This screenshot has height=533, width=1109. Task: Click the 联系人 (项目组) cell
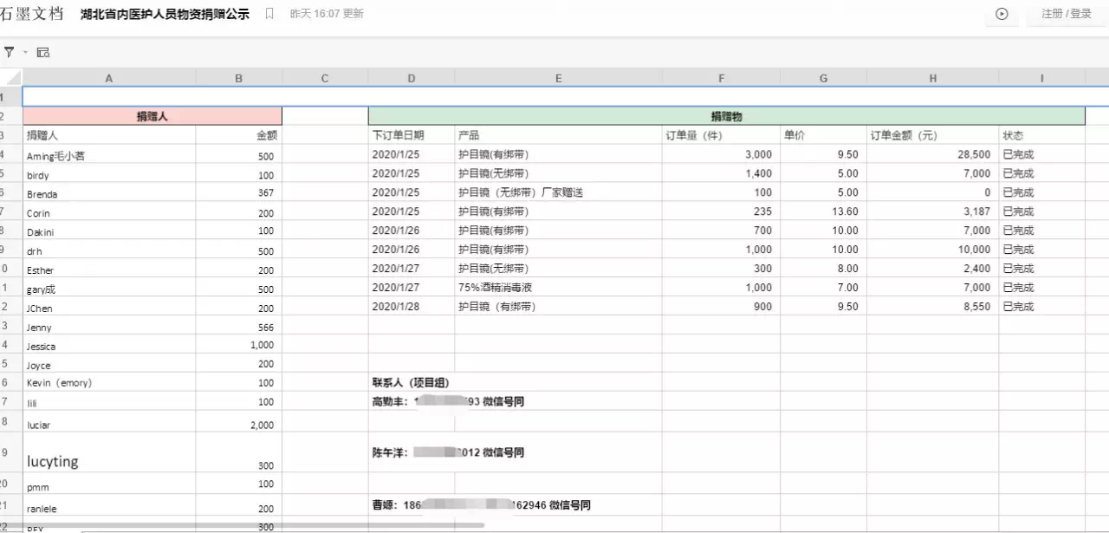point(411,382)
